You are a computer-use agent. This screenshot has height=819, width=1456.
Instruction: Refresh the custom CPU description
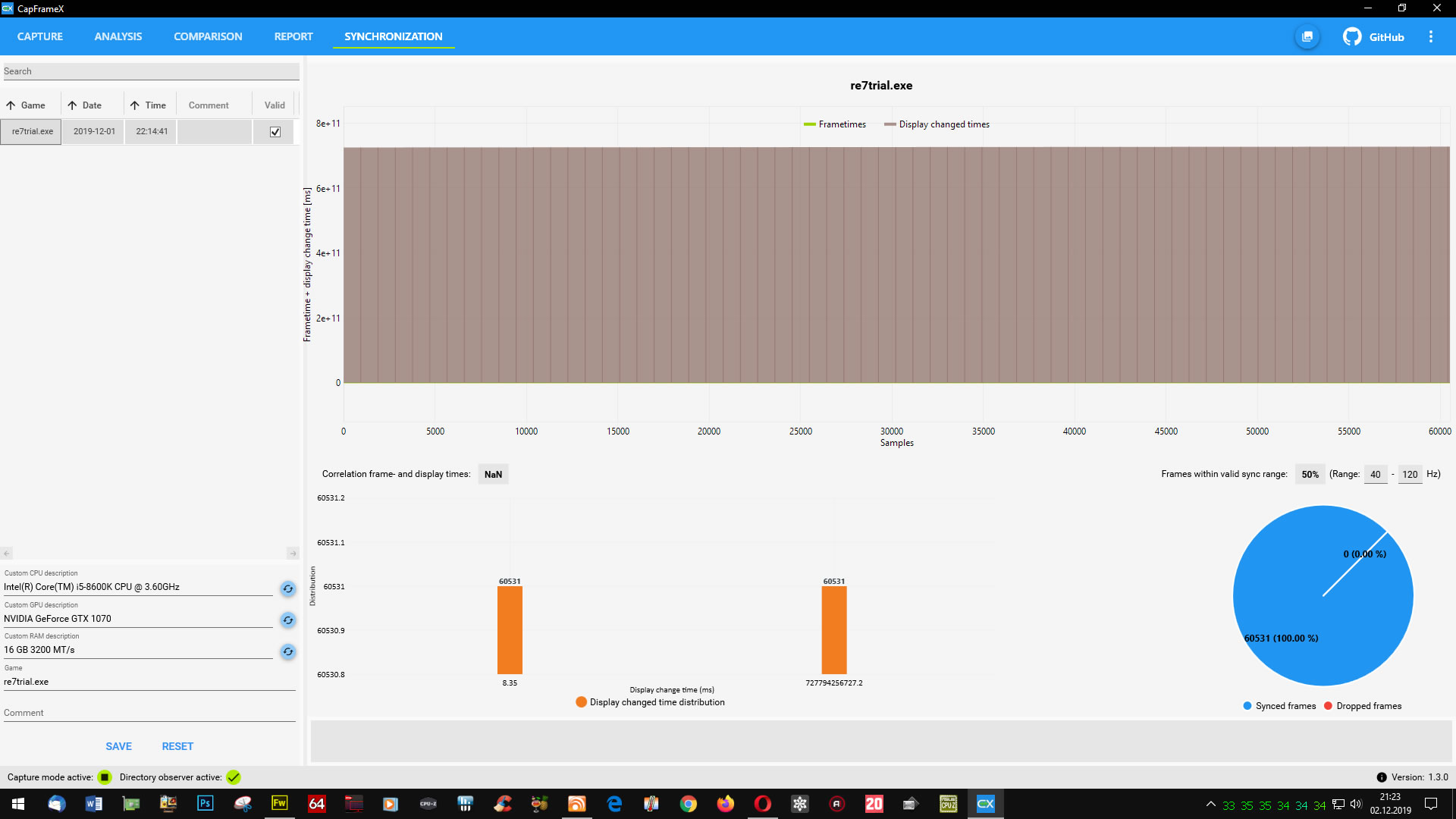[x=288, y=588]
